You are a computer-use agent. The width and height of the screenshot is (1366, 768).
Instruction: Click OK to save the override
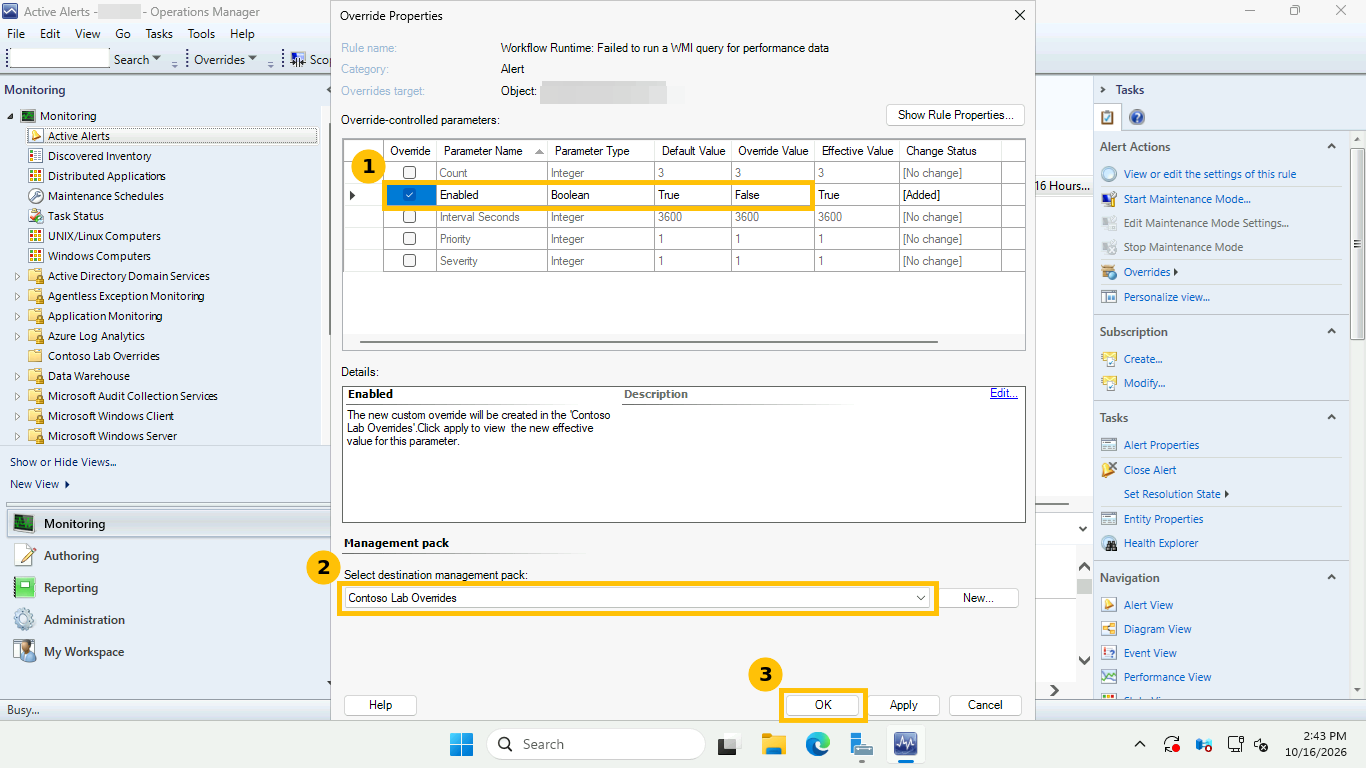tap(823, 705)
